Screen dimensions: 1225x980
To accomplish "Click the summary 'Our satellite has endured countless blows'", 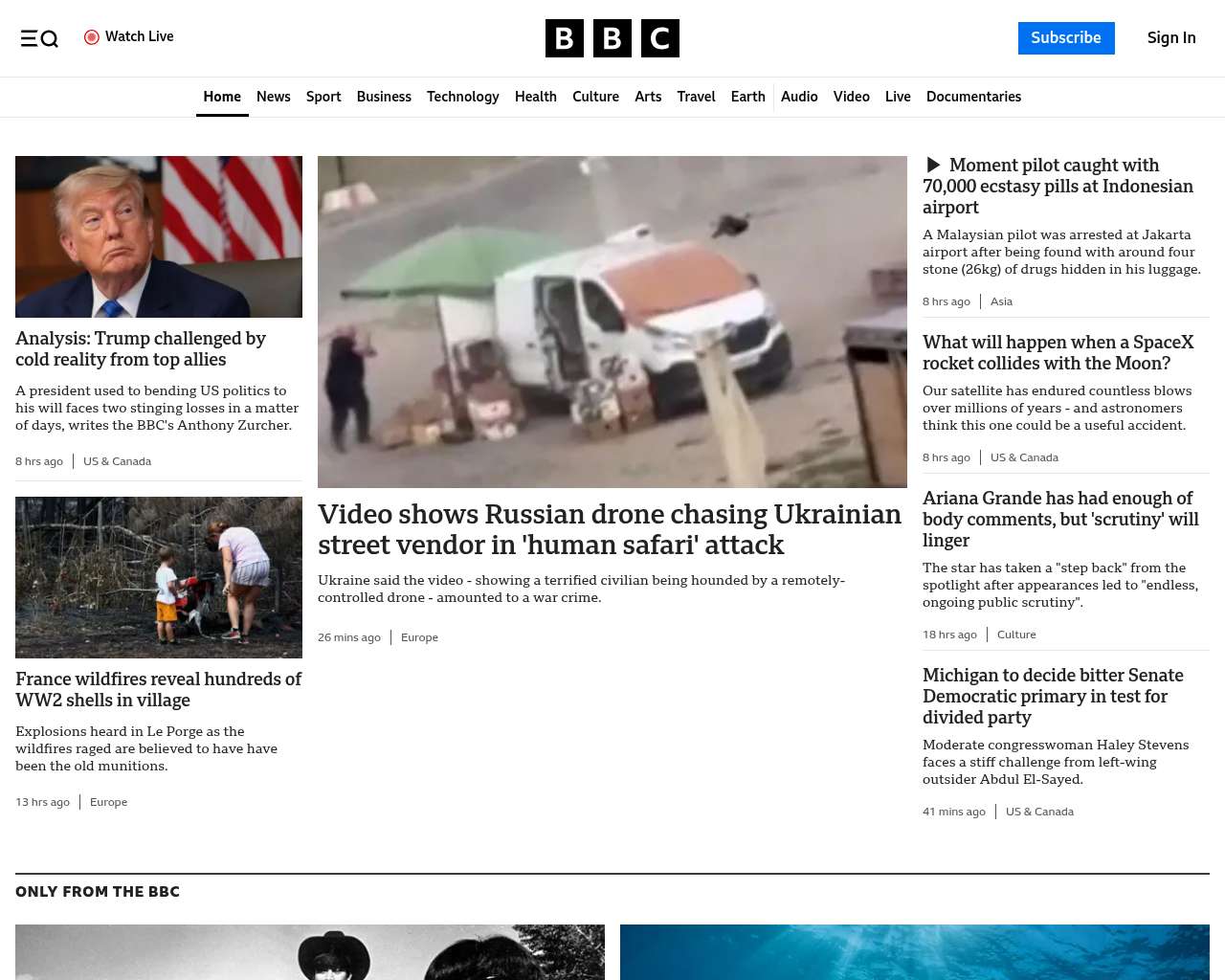I will tap(1057, 408).
